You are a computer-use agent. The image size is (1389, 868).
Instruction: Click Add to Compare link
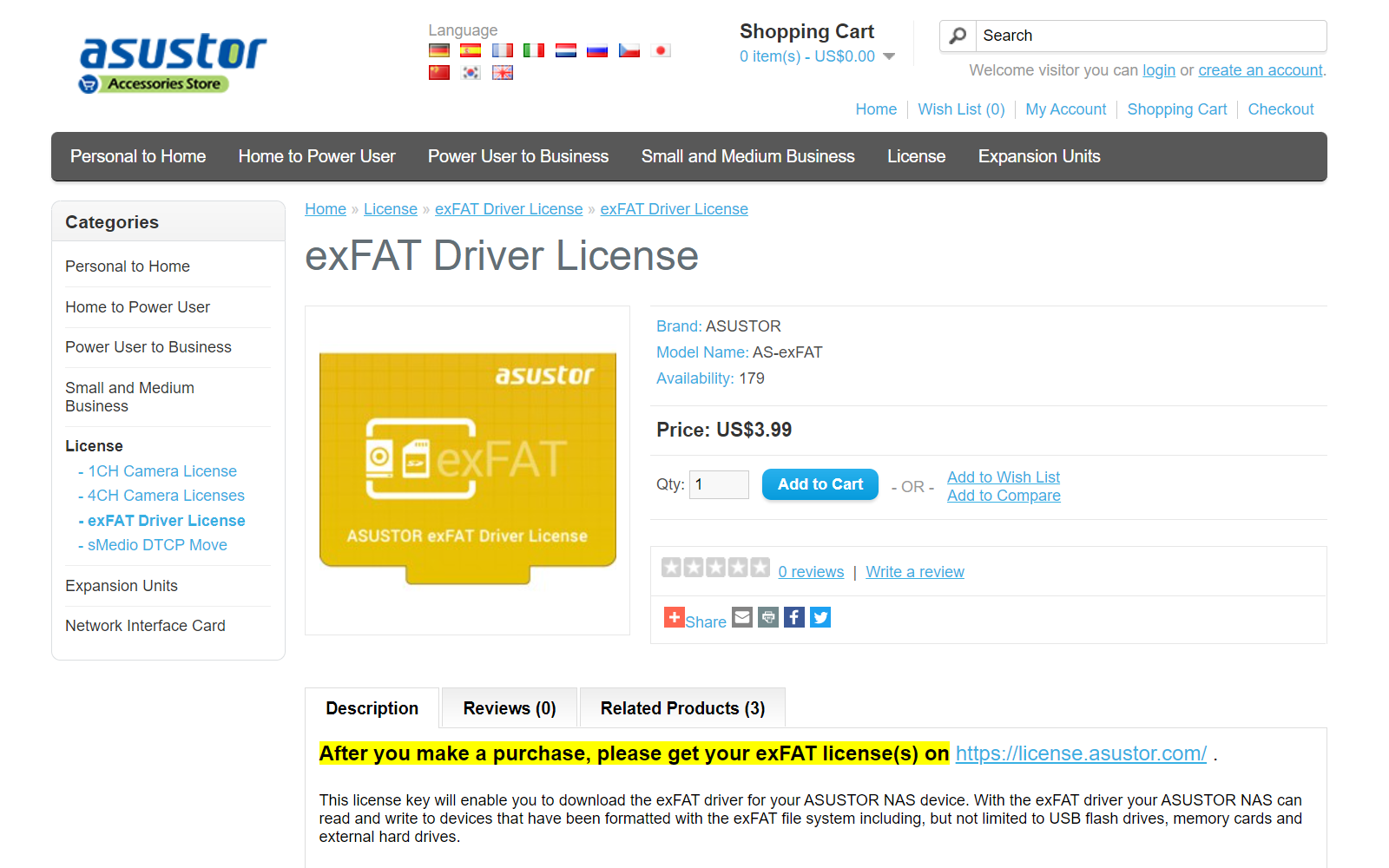click(1004, 496)
